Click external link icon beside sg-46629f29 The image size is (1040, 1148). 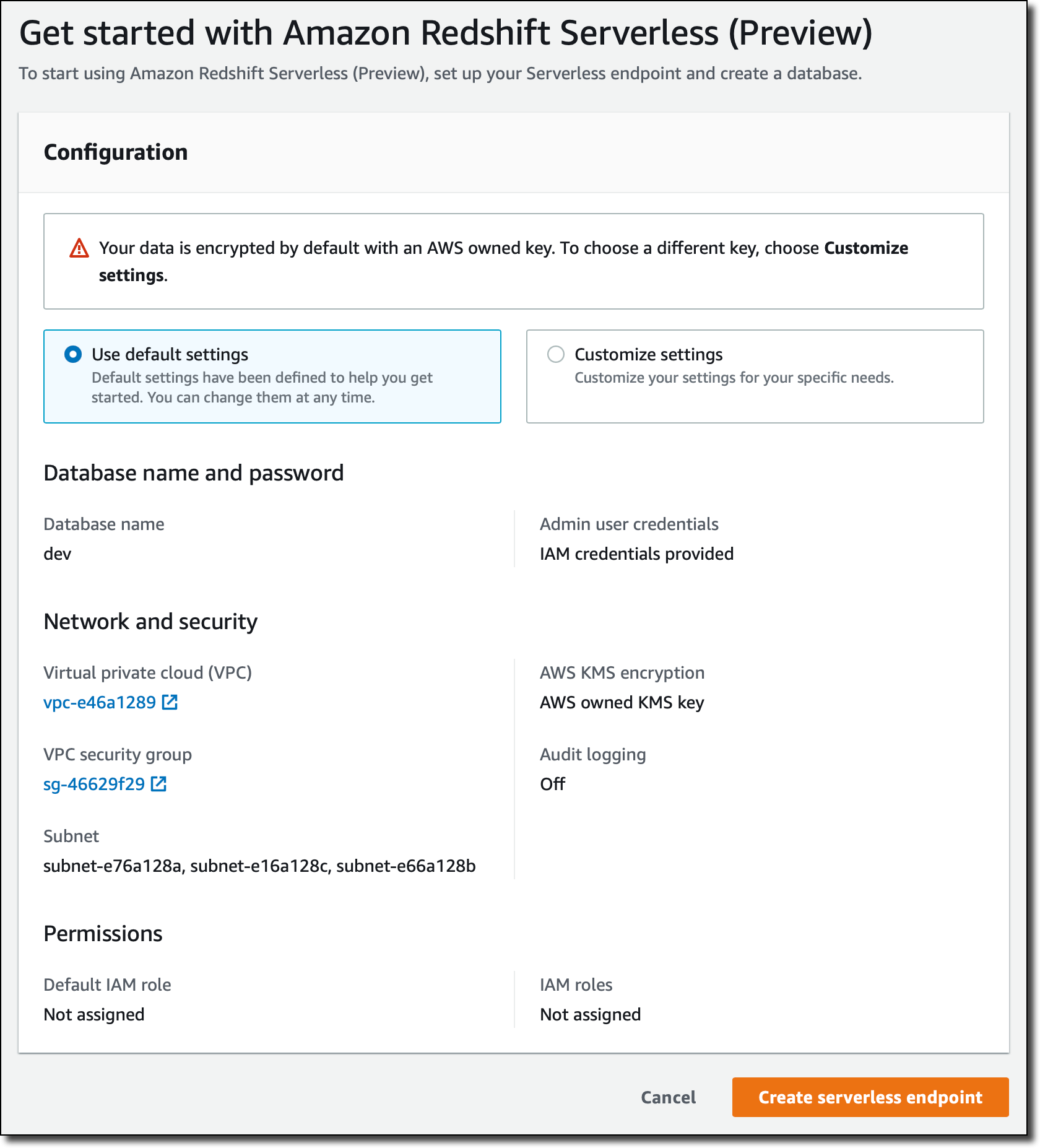[x=159, y=784]
